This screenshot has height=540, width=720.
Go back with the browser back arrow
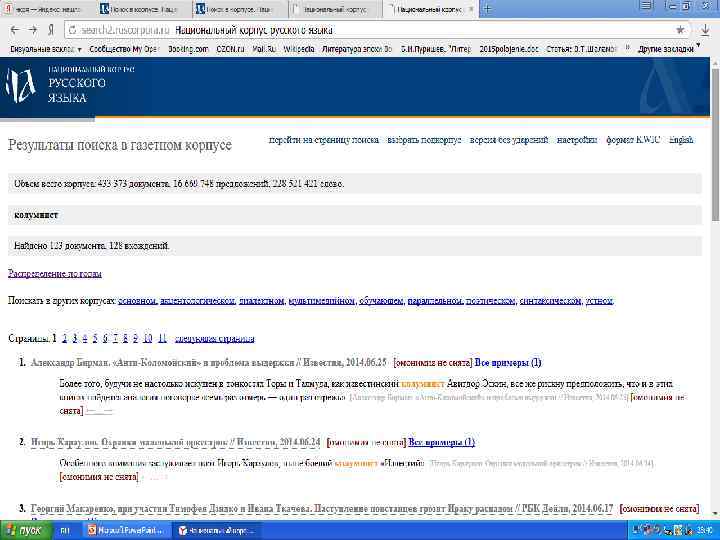[15, 30]
